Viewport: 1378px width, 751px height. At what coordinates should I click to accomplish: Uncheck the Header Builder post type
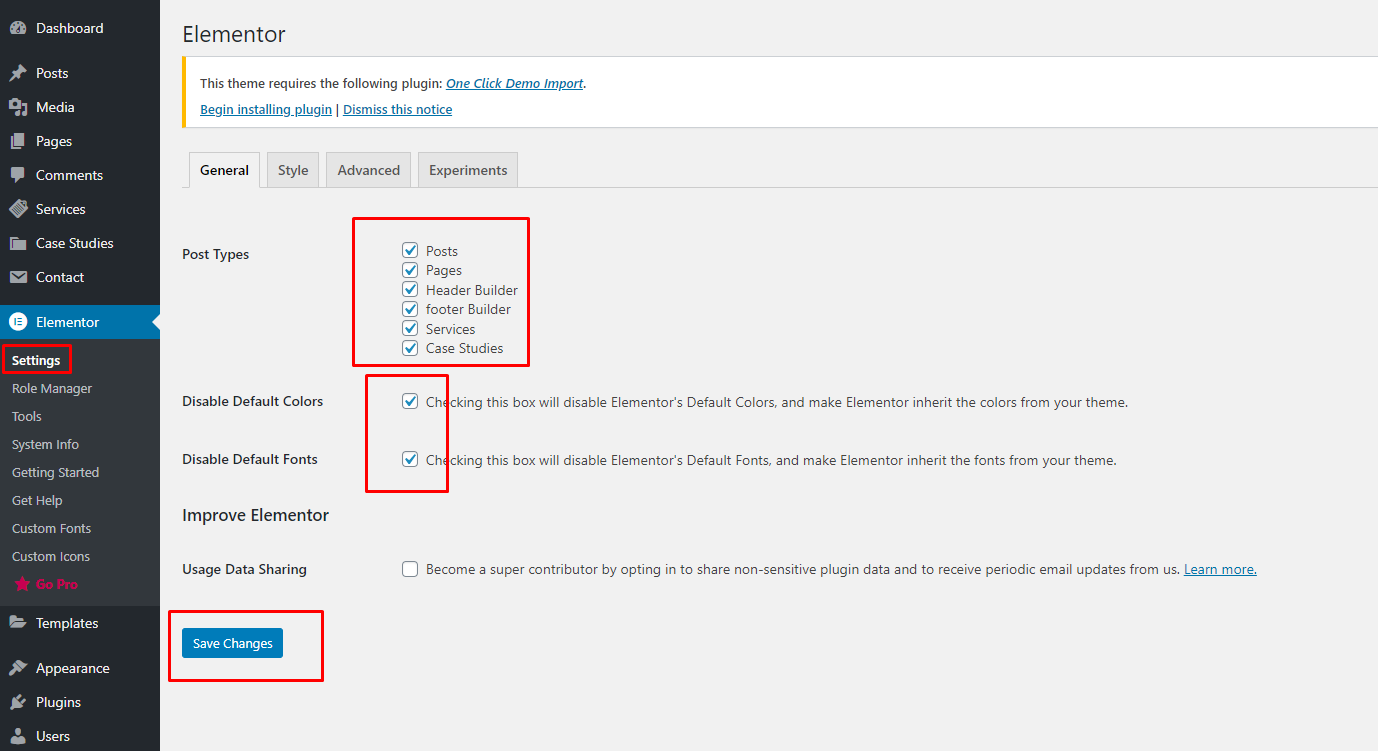click(x=410, y=290)
